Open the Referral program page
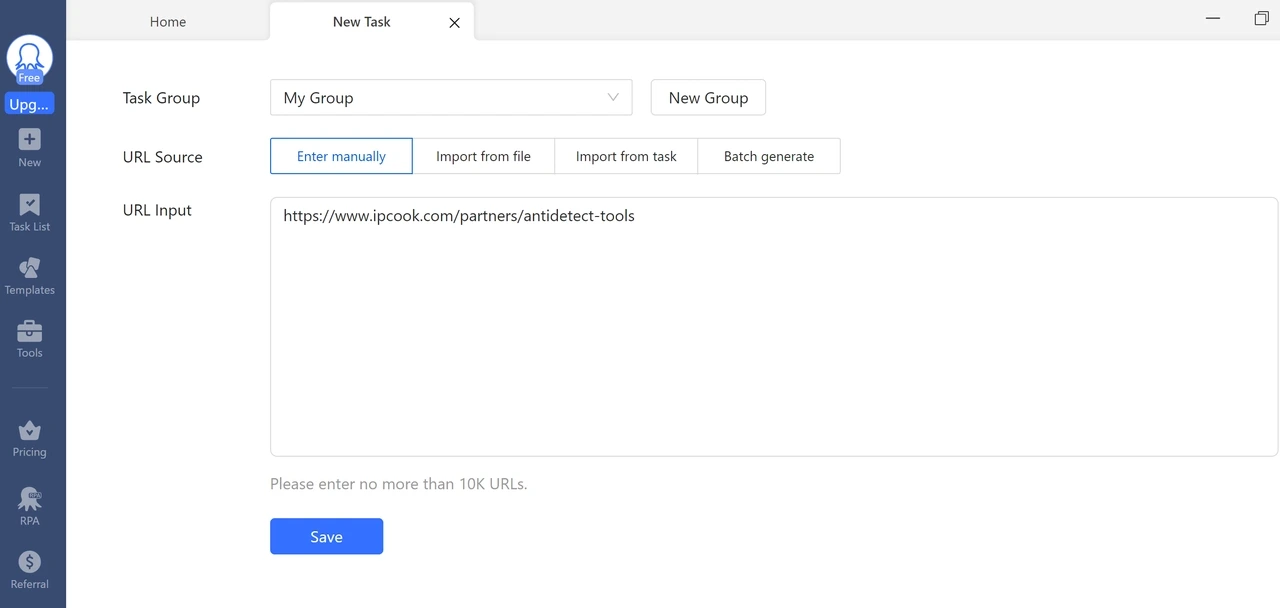 click(29, 565)
